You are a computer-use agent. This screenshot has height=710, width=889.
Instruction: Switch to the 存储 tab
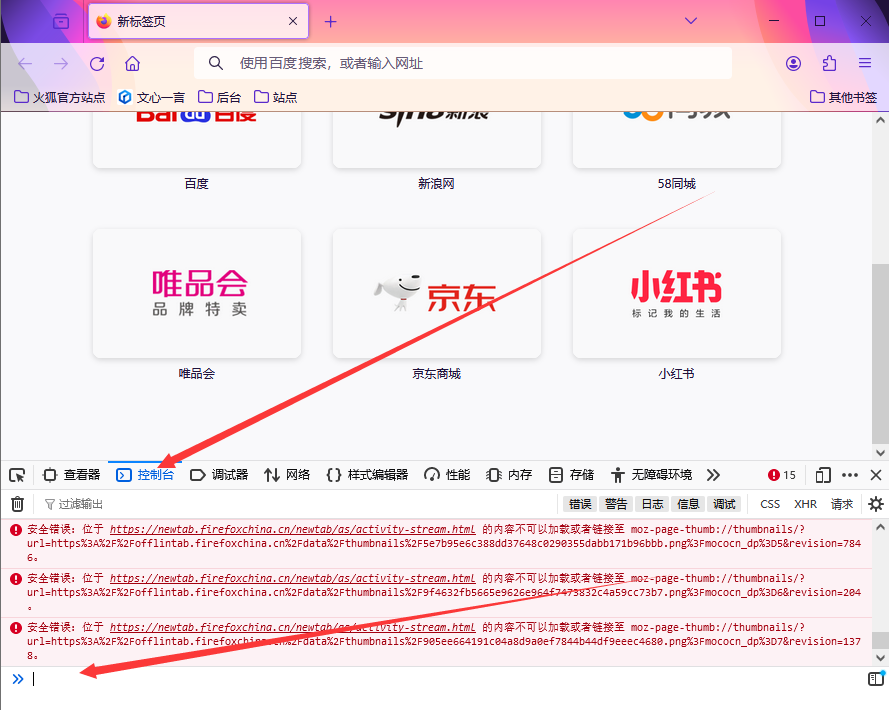tap(572, 475)
